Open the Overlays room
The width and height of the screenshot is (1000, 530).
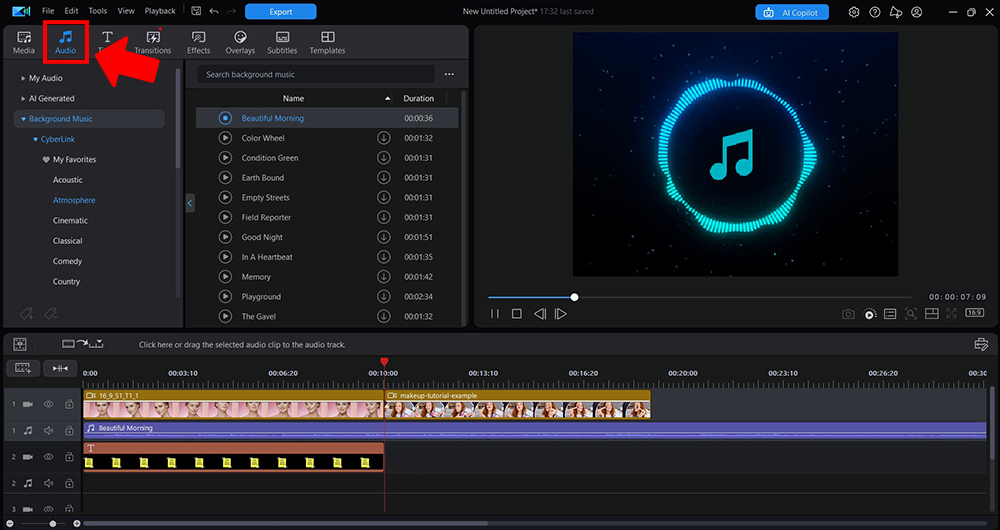pyautogui.click(x=240, y=42)
